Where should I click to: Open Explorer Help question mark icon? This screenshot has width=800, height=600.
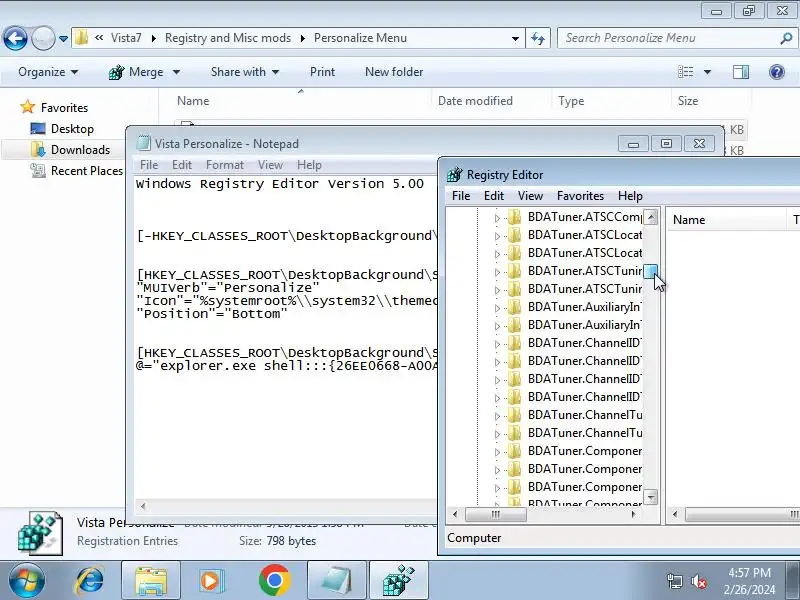(777, 72)
